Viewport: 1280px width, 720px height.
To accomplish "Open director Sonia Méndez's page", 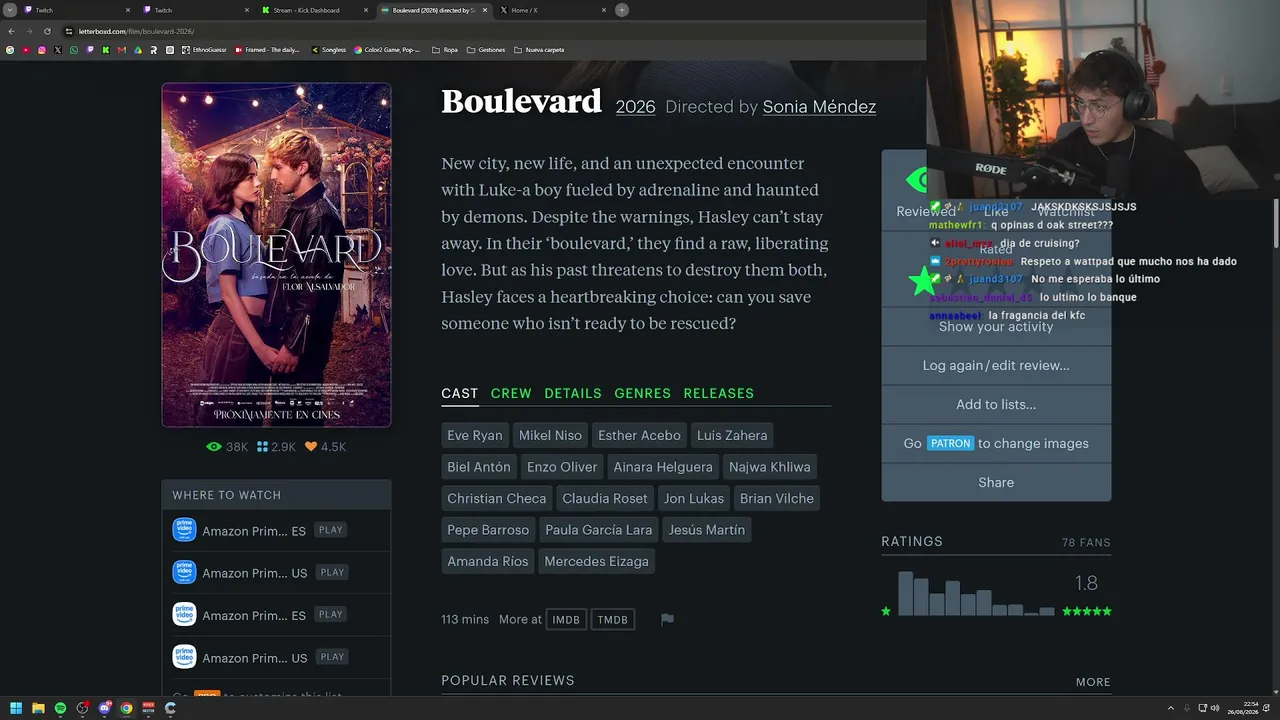I will coord(819,107).
